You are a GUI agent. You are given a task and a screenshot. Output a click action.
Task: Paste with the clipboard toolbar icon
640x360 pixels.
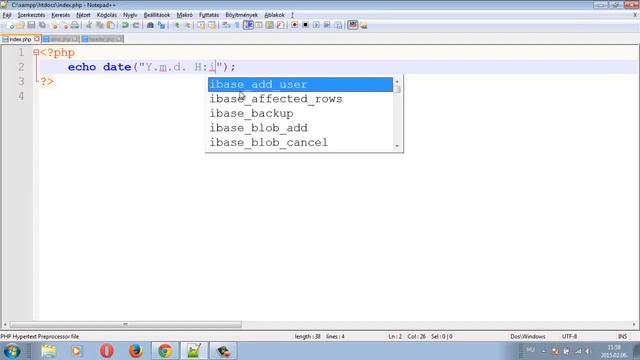pyautogui.click(x=110, y=25)
